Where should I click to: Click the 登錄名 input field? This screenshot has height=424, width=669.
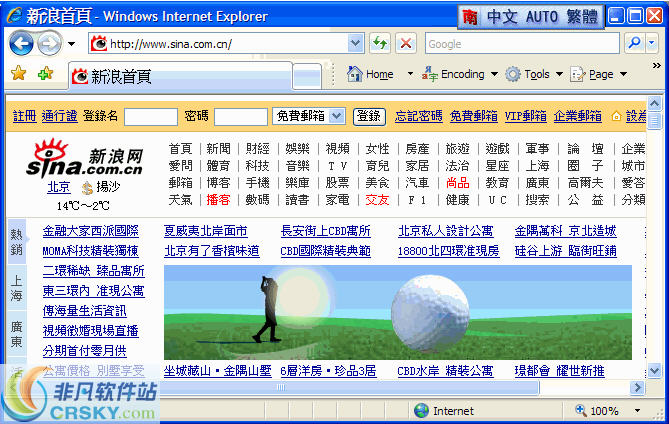(151, 116)
